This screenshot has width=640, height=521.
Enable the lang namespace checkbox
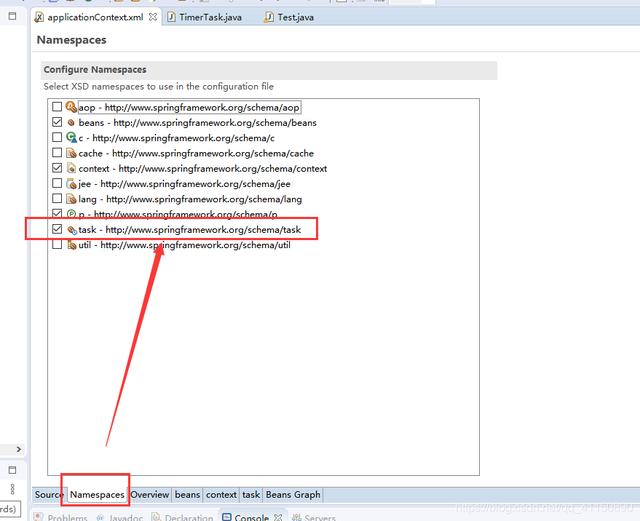pyautogui.click(x=57, y=198)
